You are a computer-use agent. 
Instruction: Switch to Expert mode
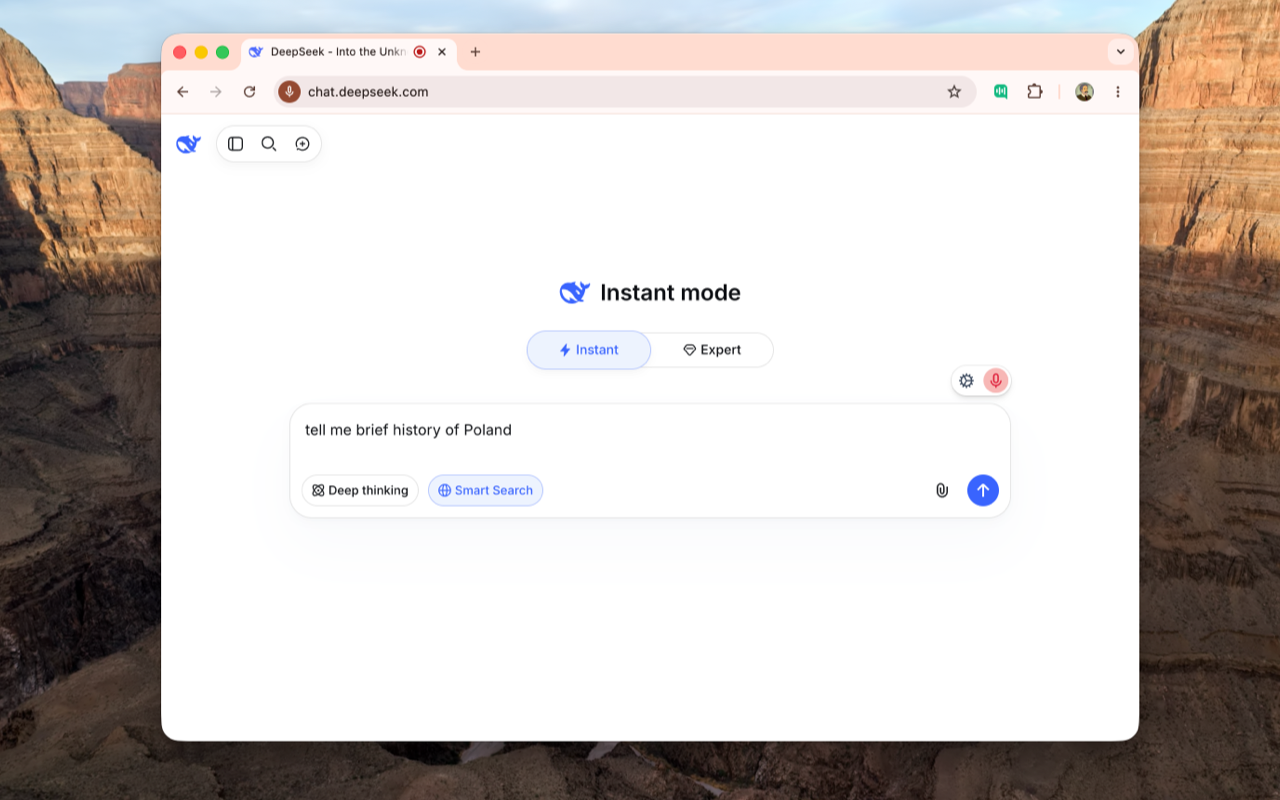point(712,350)
